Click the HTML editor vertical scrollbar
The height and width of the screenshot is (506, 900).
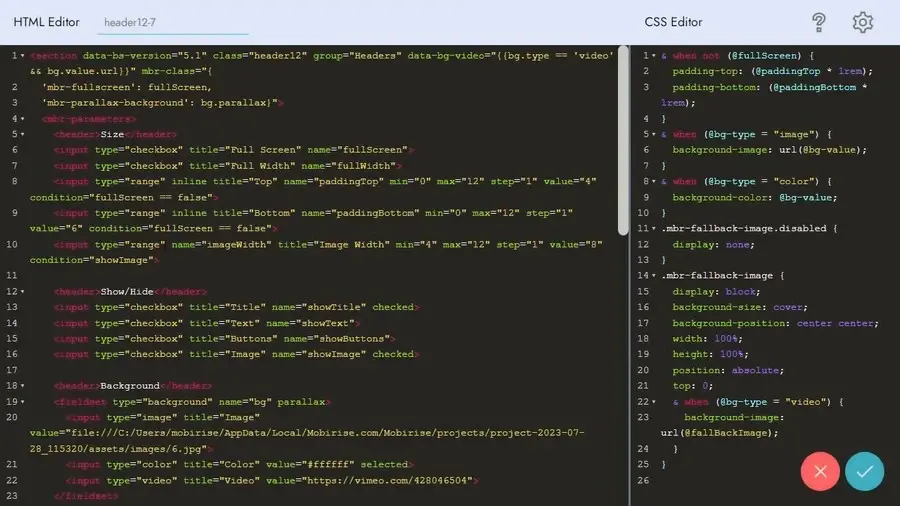(x=623, y=141)
